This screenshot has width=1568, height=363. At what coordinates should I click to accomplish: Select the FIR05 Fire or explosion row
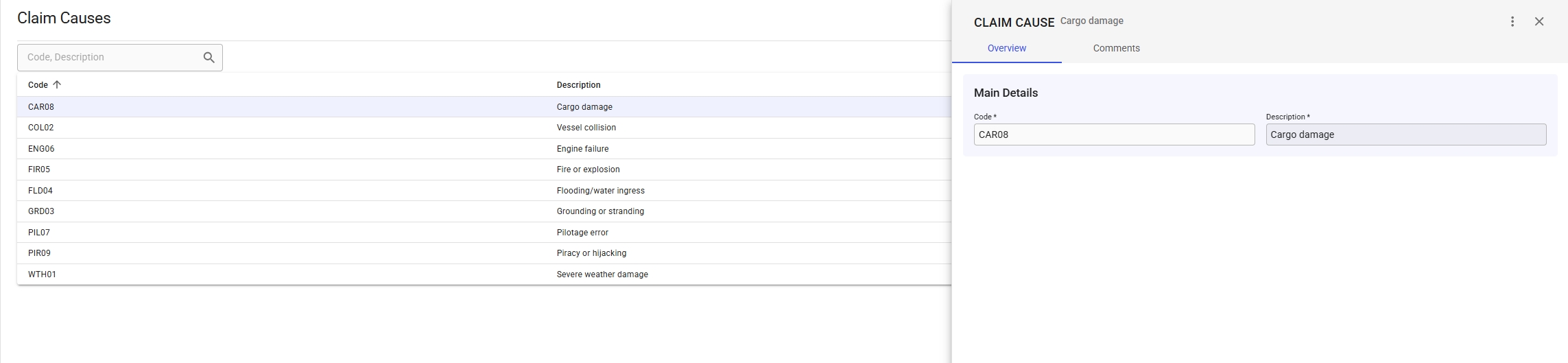pyautogui.click(x=480, y=169)
